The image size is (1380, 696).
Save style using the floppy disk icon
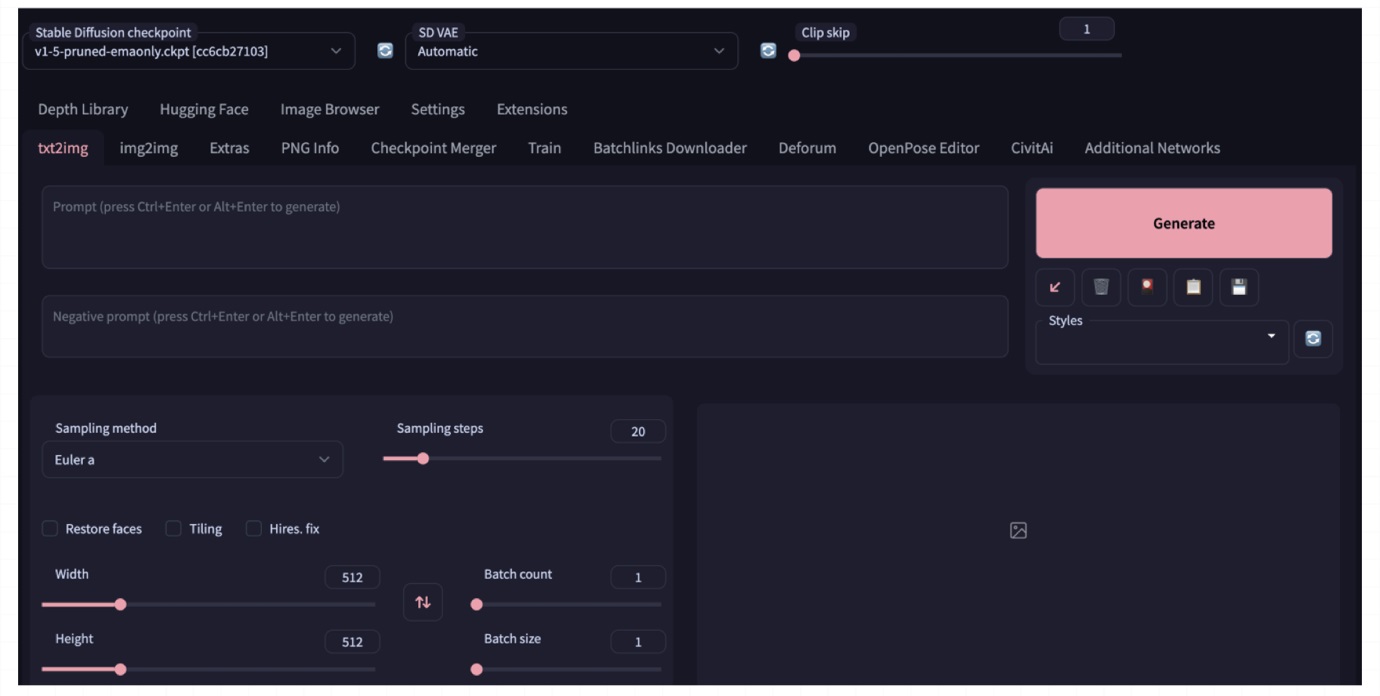click(1239, 287)
